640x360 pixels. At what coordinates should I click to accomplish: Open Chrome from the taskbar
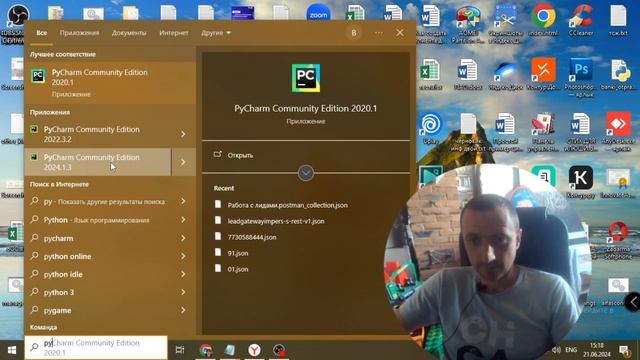[206, 350]
